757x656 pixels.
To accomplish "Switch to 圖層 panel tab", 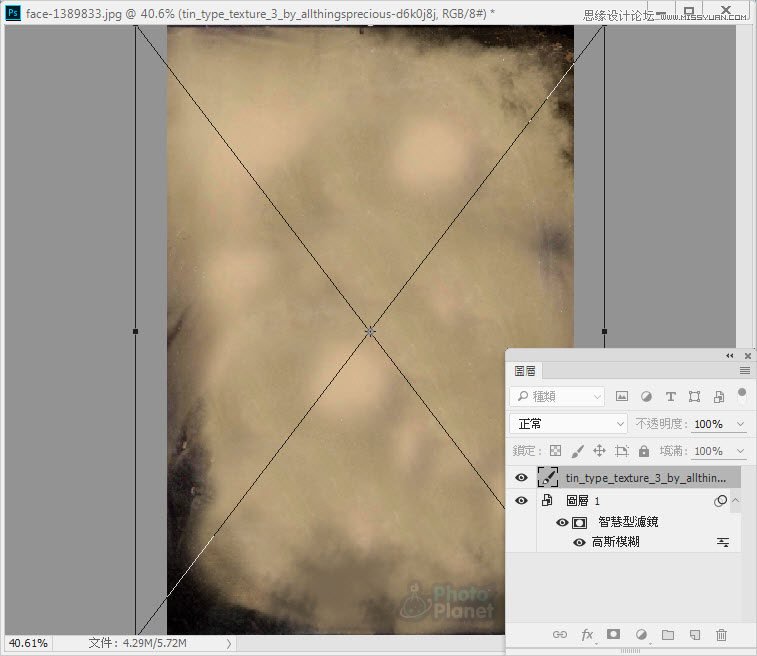I will point(525,371).
